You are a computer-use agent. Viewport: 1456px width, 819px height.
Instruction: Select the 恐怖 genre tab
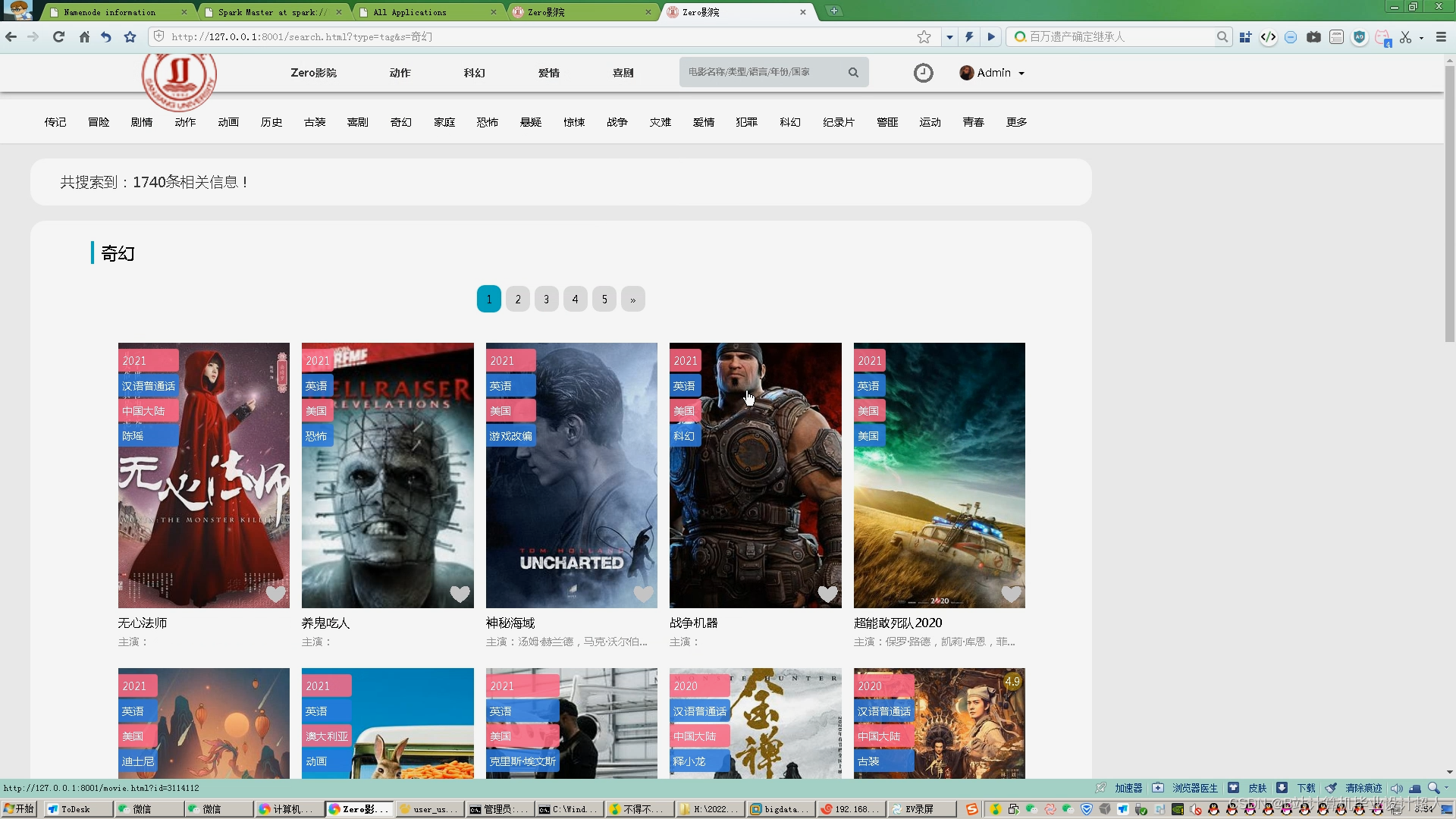(487, 122)
